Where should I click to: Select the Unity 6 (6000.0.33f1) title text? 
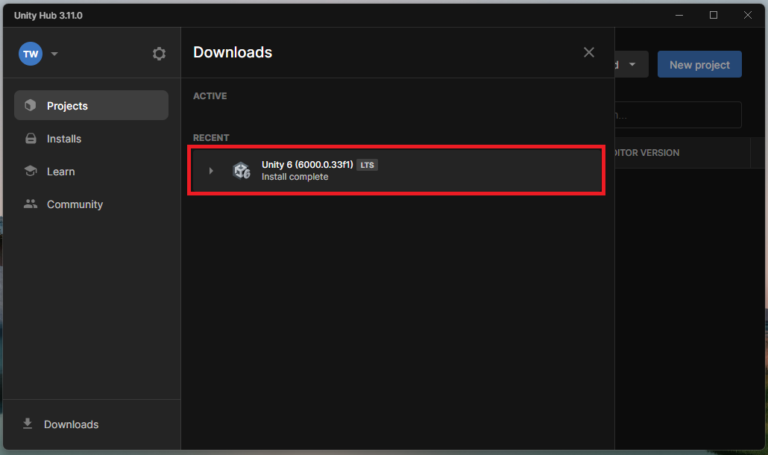tap(307, 165)
